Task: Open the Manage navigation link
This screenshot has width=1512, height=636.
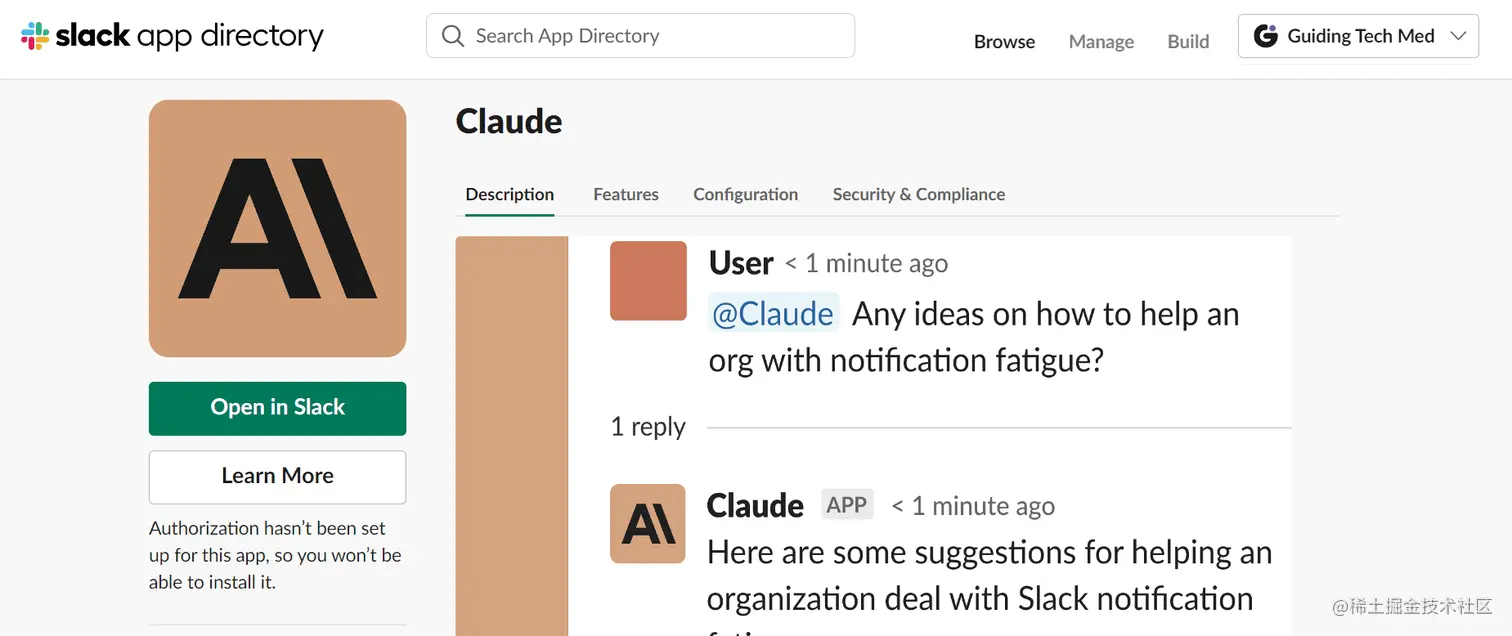Action: tap(1101, 41)
